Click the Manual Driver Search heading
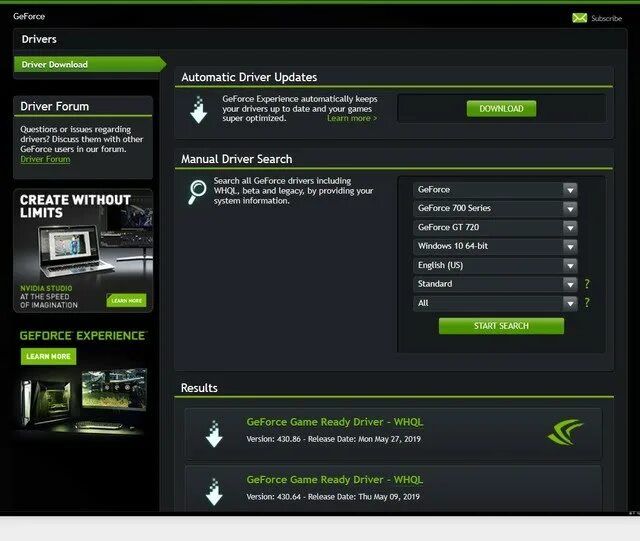640x541 pixels. tap(237, 159)
